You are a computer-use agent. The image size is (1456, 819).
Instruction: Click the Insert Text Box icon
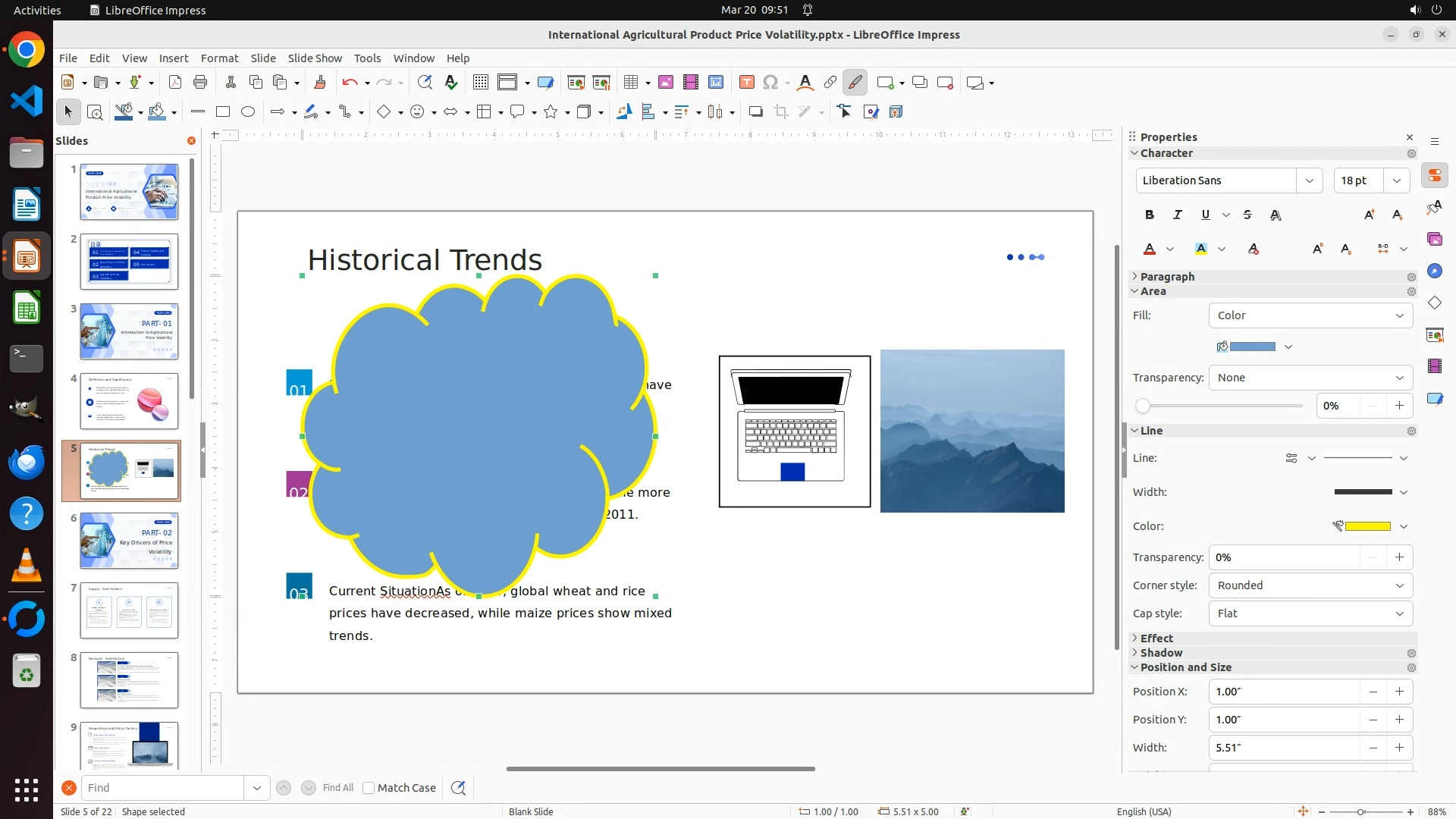pos(746,83)
